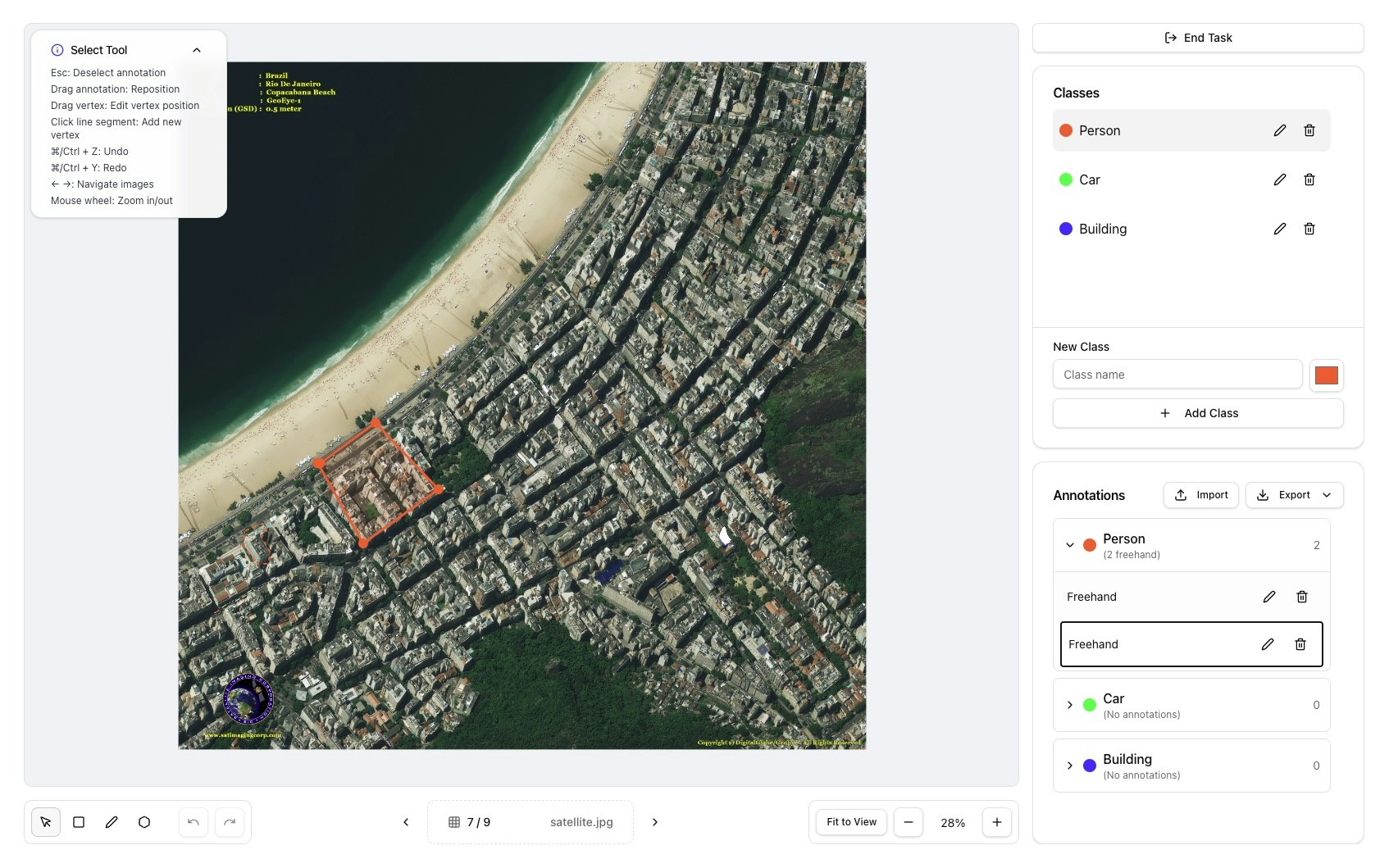
Task: Pick the freehand pencil drawing tool
Action: (x=112, y=822)
